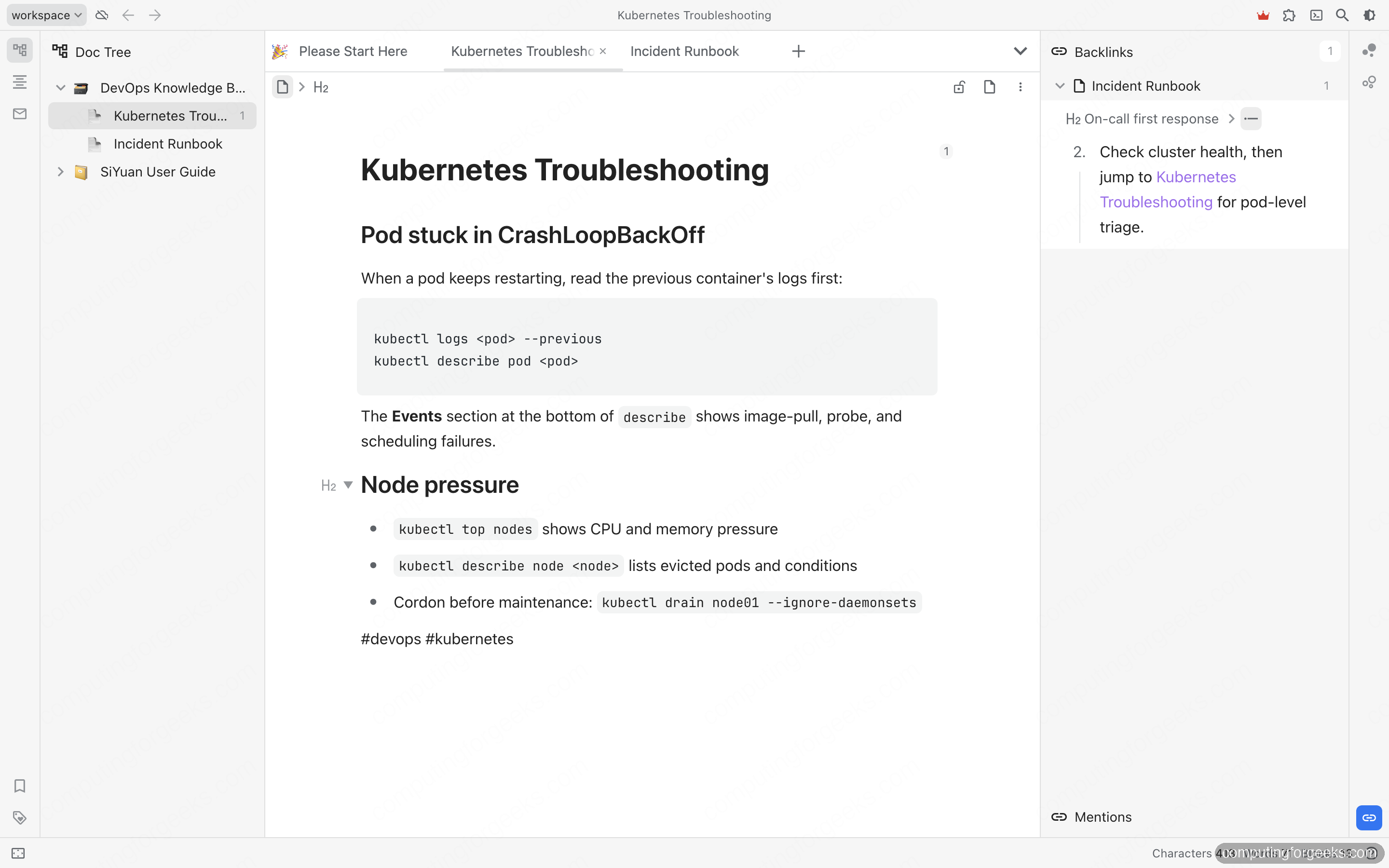The height and width of the screenshot is (868, 1389).
Task: Expand the SiYuan User Guide notebook
Action: tap(61, 172)
